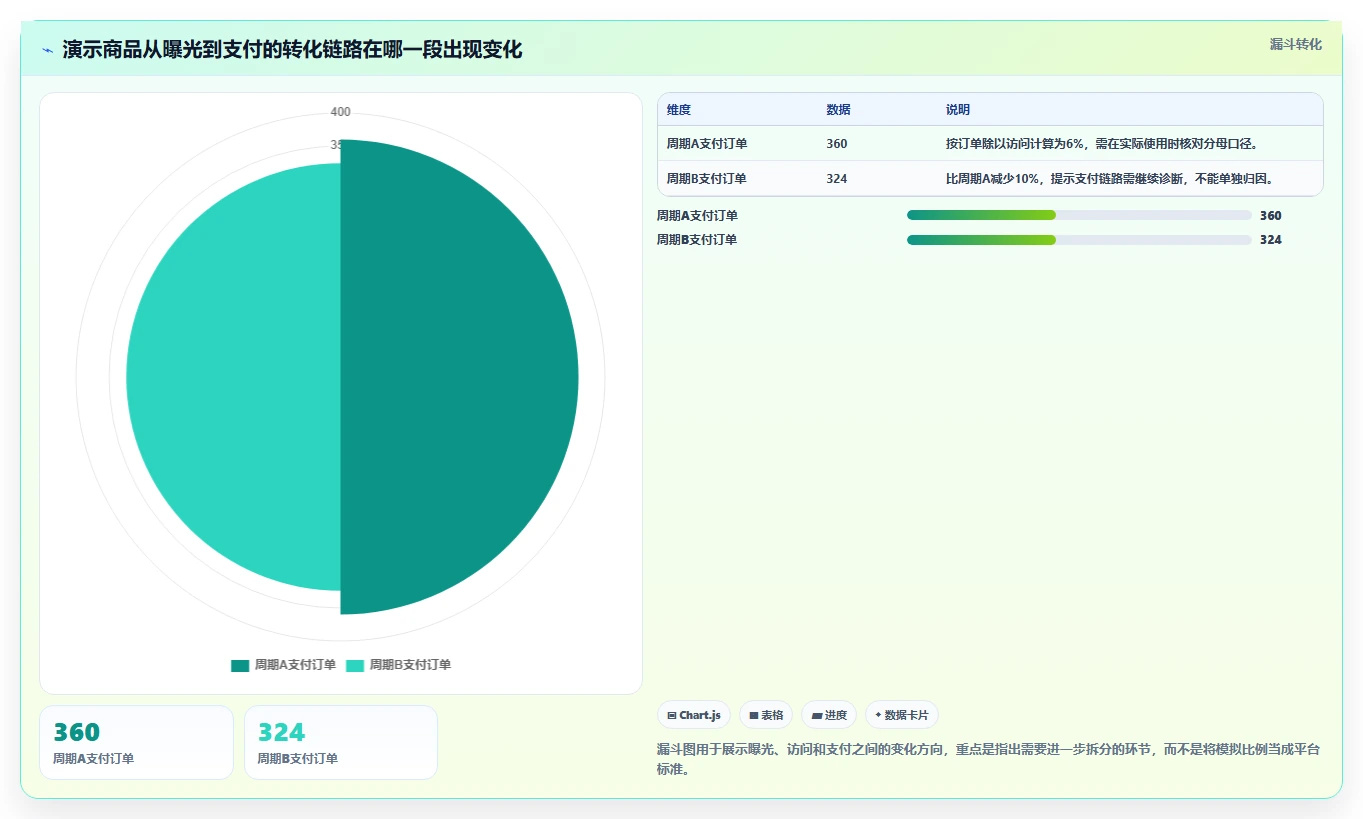Click the 数据卡片 chip sparkle icon
The width and height of the screenshot is (1363, 819).
click(878, 715)
